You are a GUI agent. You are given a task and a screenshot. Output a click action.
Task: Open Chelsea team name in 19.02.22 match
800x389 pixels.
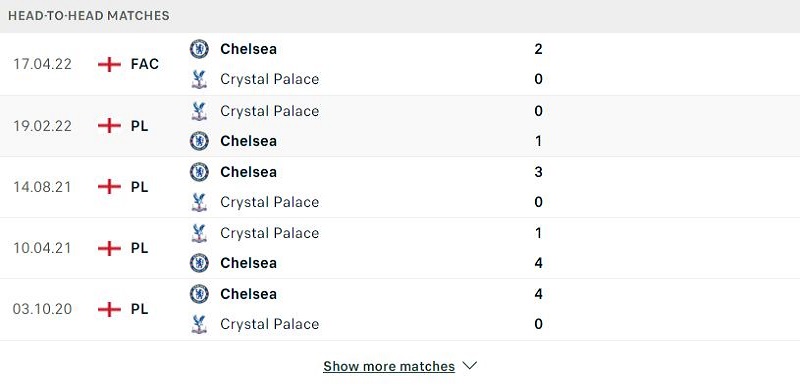[248, 141]
